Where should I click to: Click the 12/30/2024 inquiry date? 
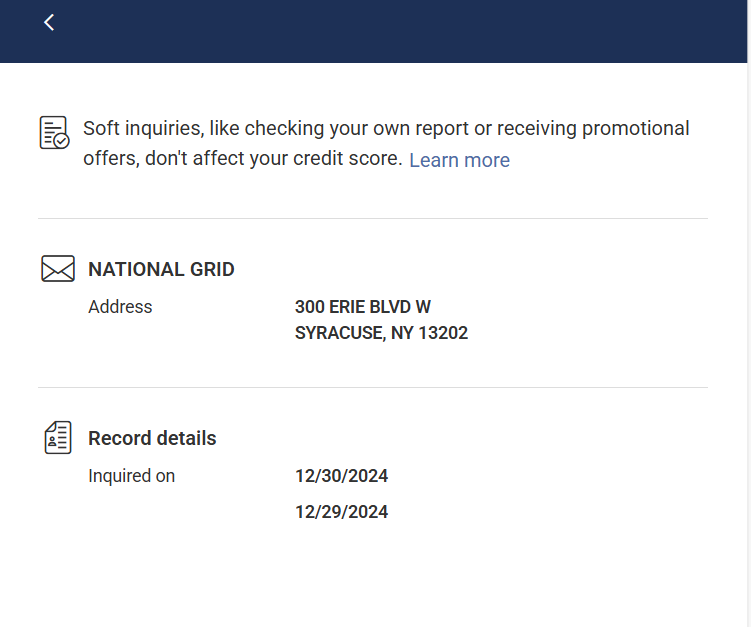coord(341,476)
